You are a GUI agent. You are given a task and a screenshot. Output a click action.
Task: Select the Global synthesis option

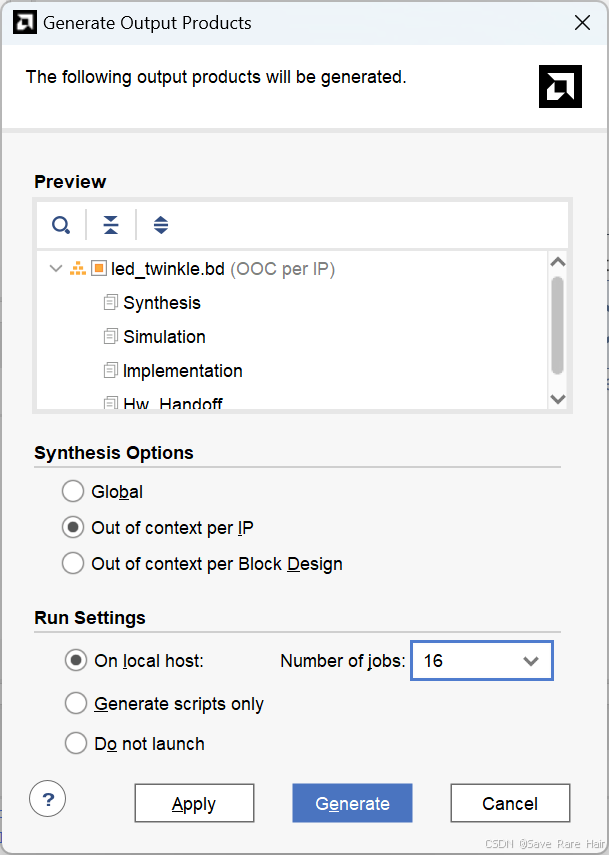(73, 492)
